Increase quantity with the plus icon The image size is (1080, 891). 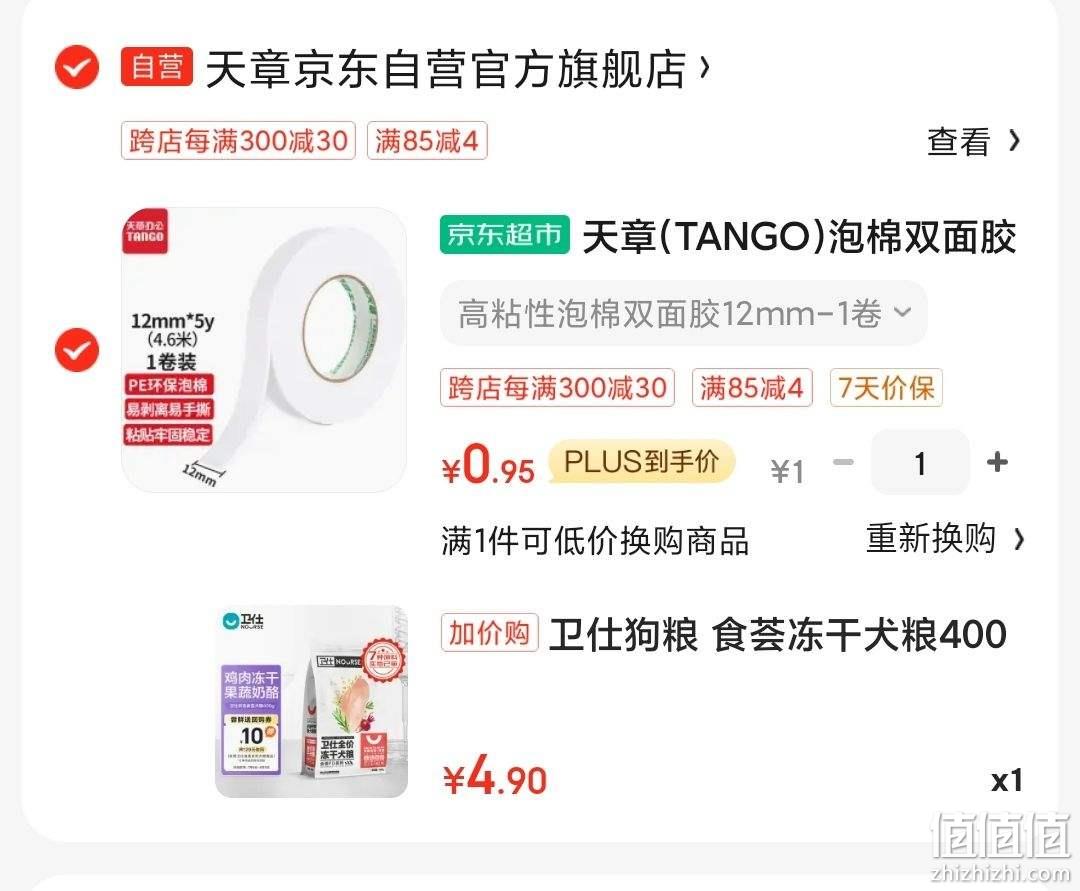(x=997, y=462)
